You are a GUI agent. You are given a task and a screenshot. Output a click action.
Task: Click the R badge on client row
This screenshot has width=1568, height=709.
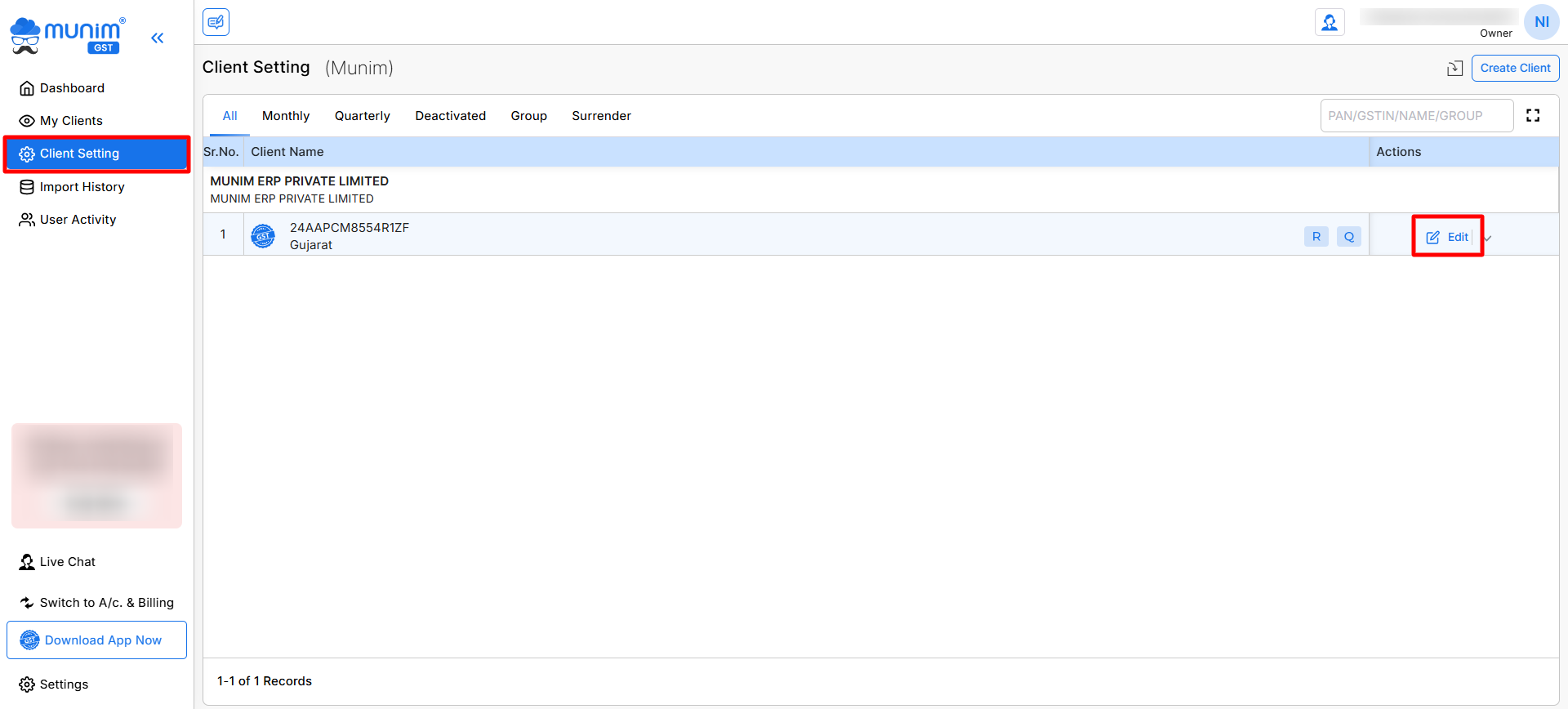coord(1316,237)
